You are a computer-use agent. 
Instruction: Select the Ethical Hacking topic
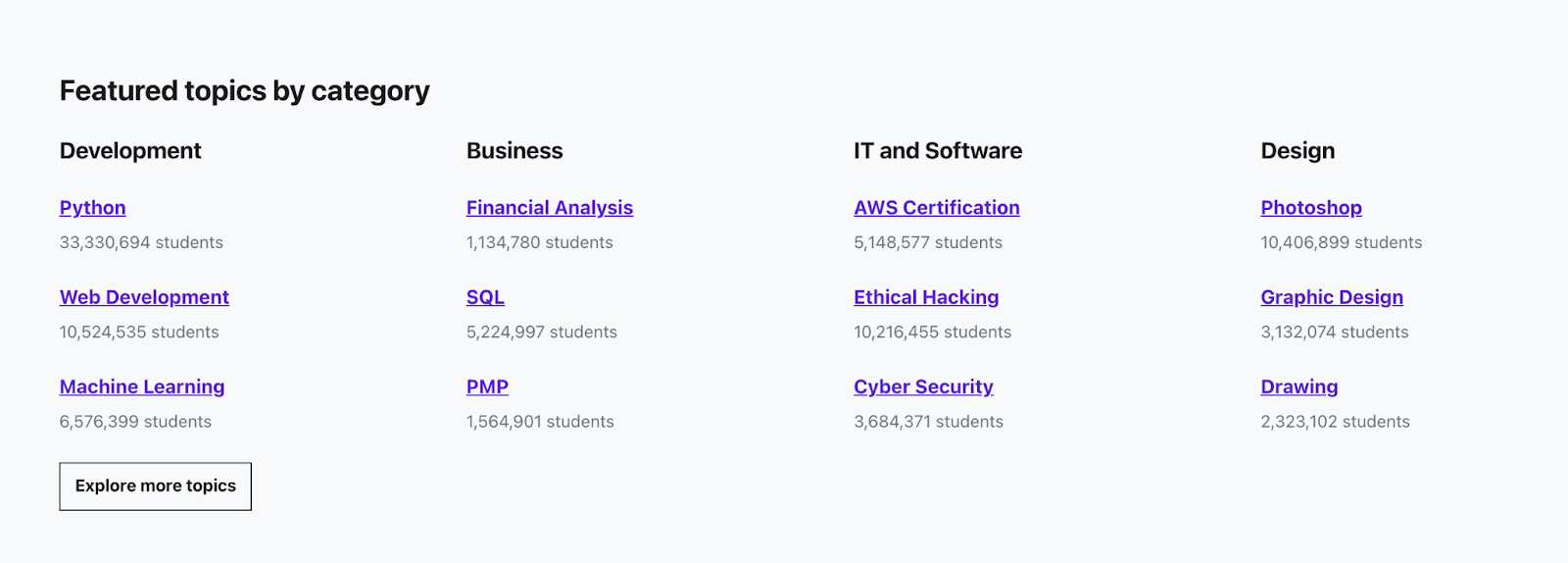(x=926, y=297)
